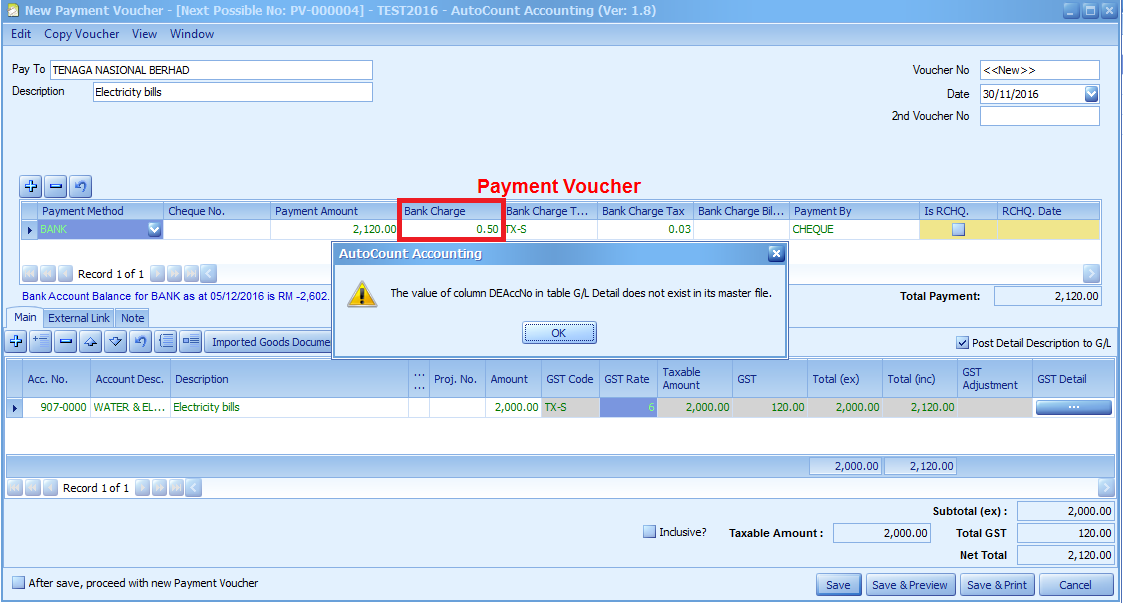Add a new detail line in Main tab
The image size is (1123, 603).
click(16, 341)
